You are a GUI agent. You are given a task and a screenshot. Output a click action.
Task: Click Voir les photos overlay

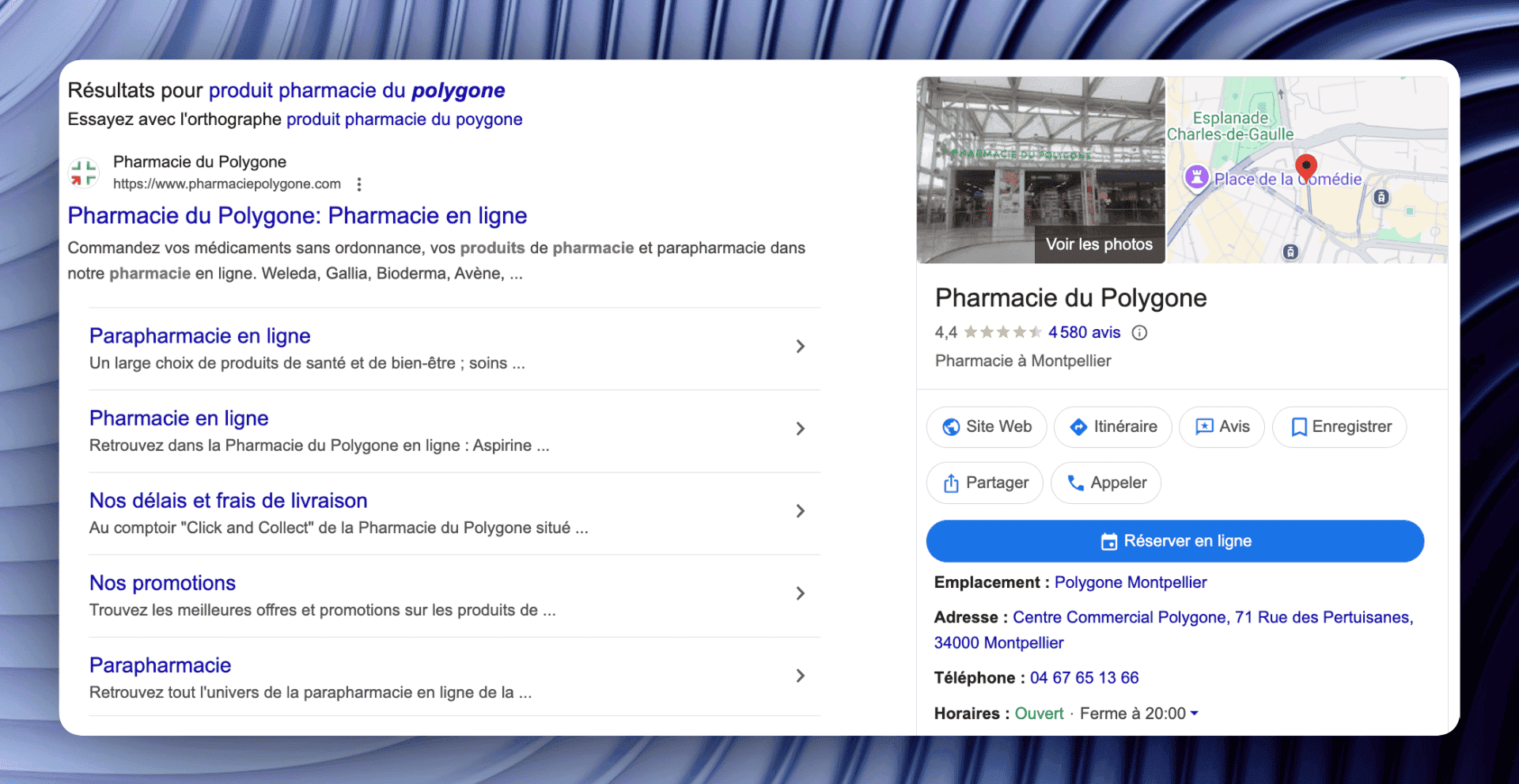[x=1100, y=244]
